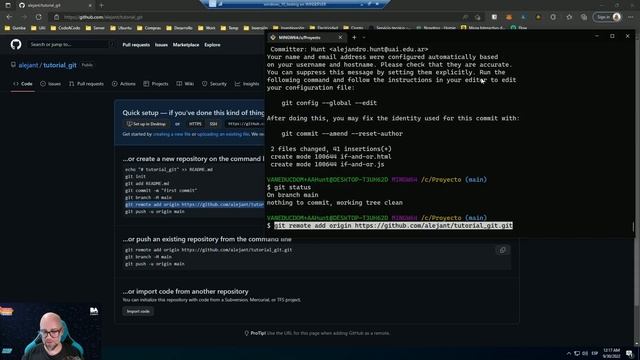Image resolution: width=640 pixels, height=360 pixels.
Task: Open Pull requests in GitHub header
Action: coord(136,44)
